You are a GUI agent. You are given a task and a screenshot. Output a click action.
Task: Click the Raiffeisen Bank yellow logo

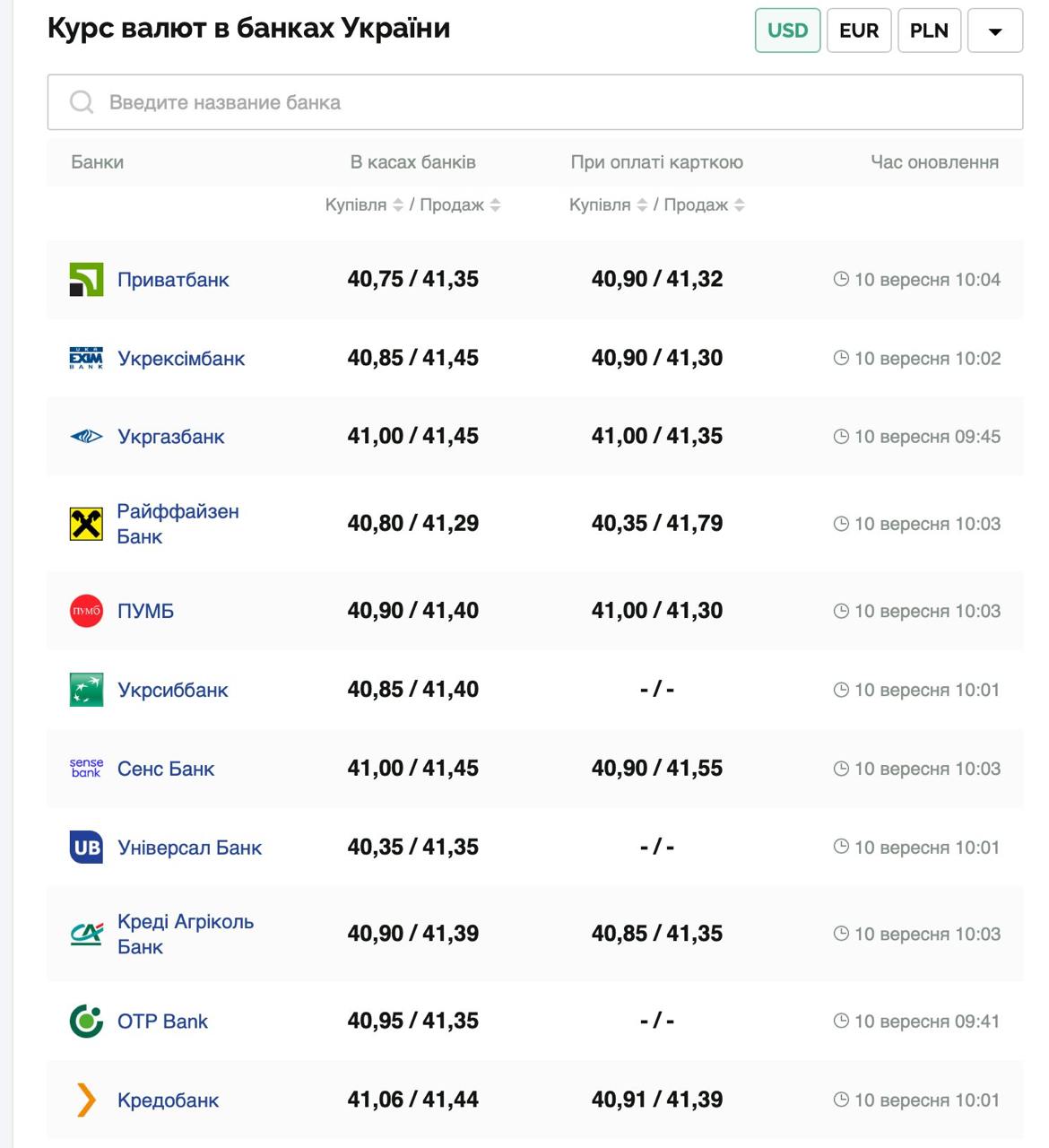86,524
